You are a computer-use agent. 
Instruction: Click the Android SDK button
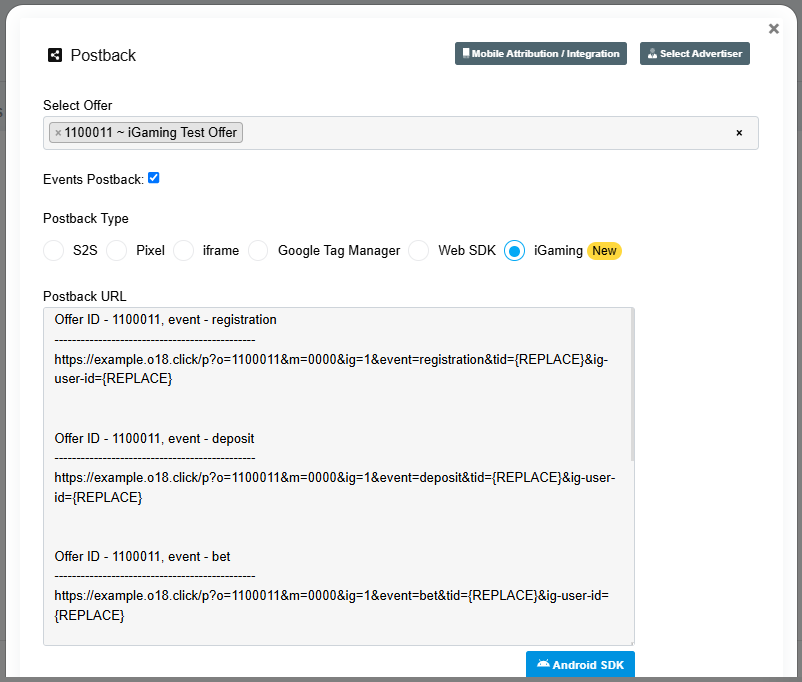tap(580, 665)
